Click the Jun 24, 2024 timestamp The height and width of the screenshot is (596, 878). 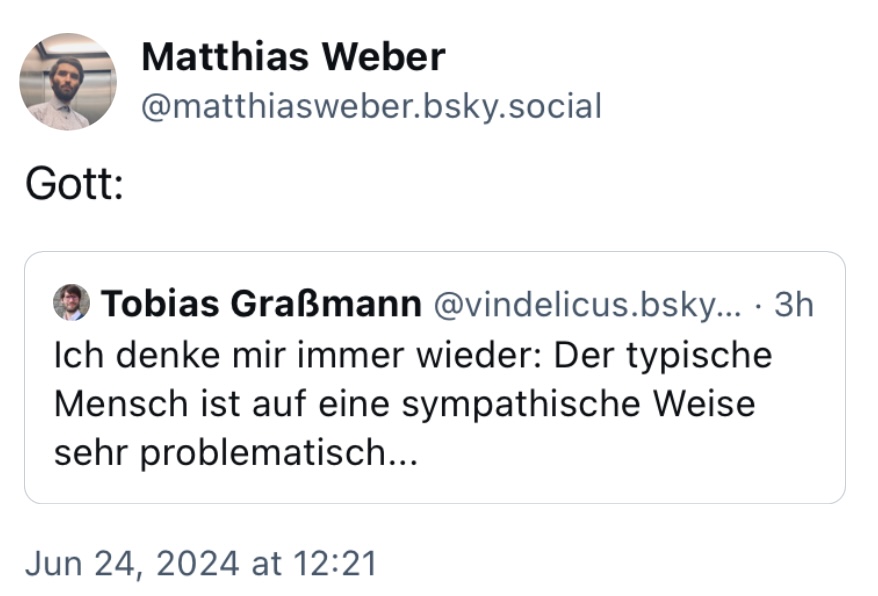click(x=200, y=563)
